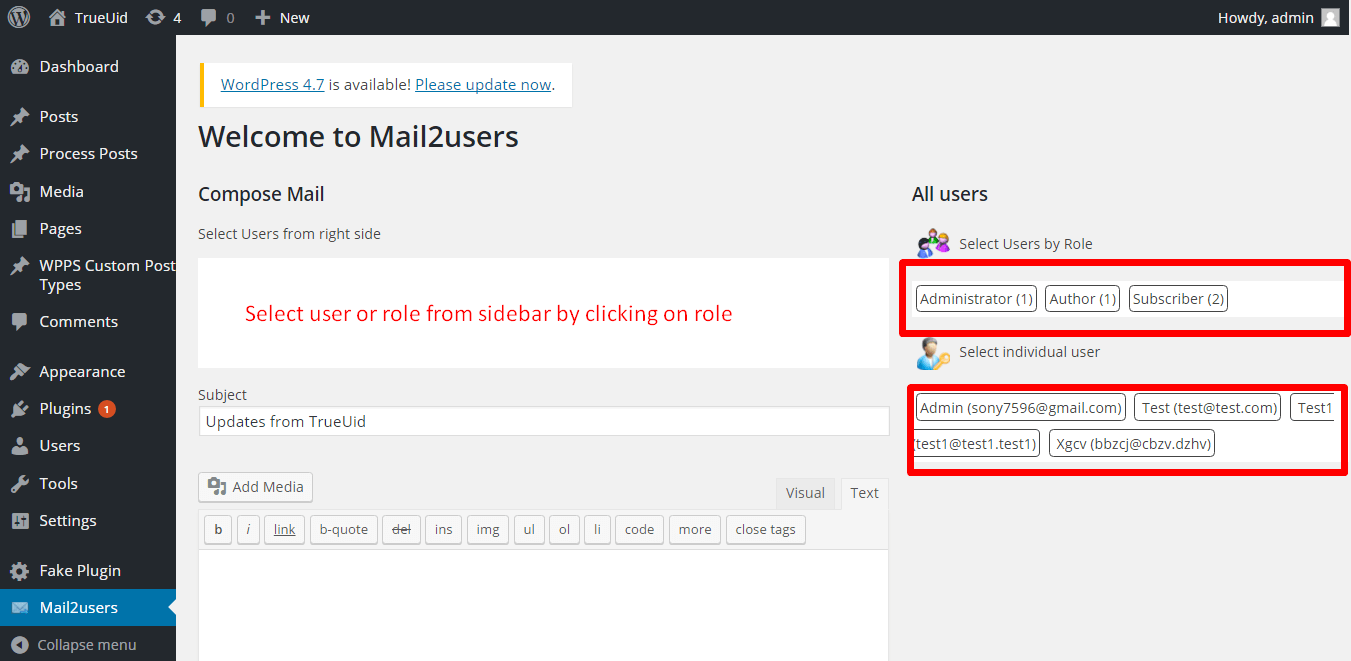Click the Process Posts pin icon
The height and width of the screenshot is (661, 1351).
coord(19,154)
